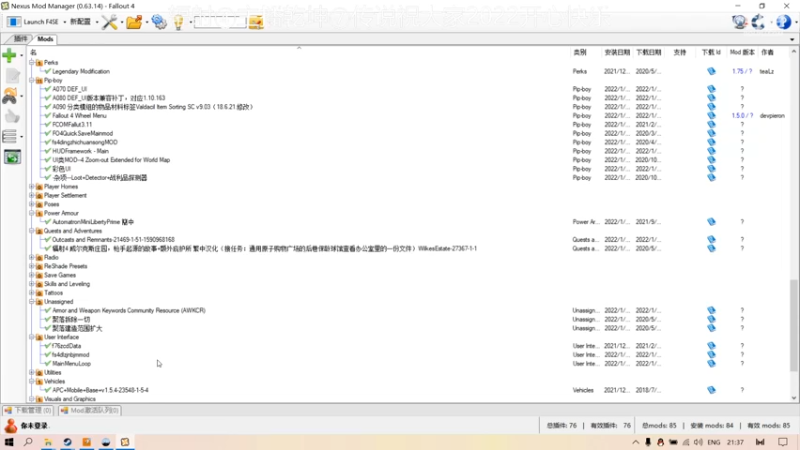800x450 pixels.
Task: Open Windows Start menu
Action: pos(9,442)
